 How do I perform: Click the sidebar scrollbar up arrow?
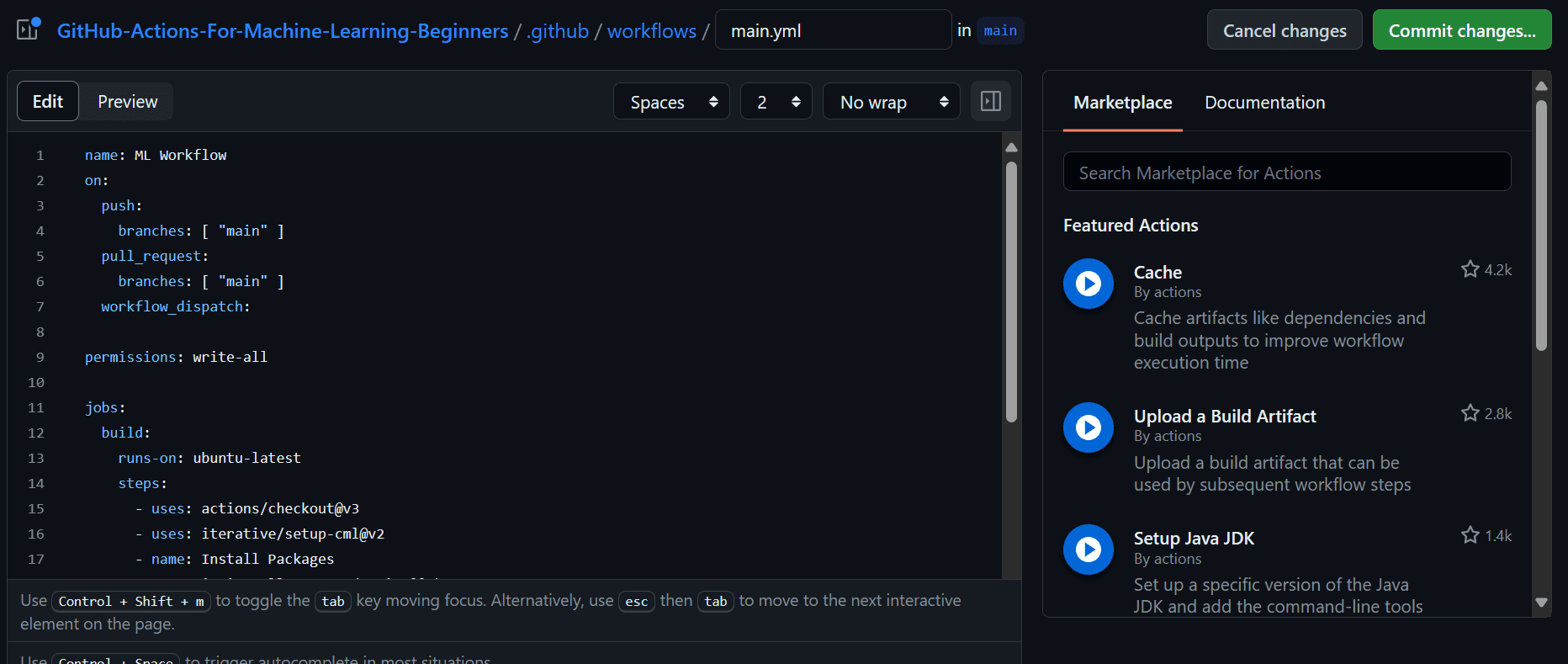click(1541, 86)
